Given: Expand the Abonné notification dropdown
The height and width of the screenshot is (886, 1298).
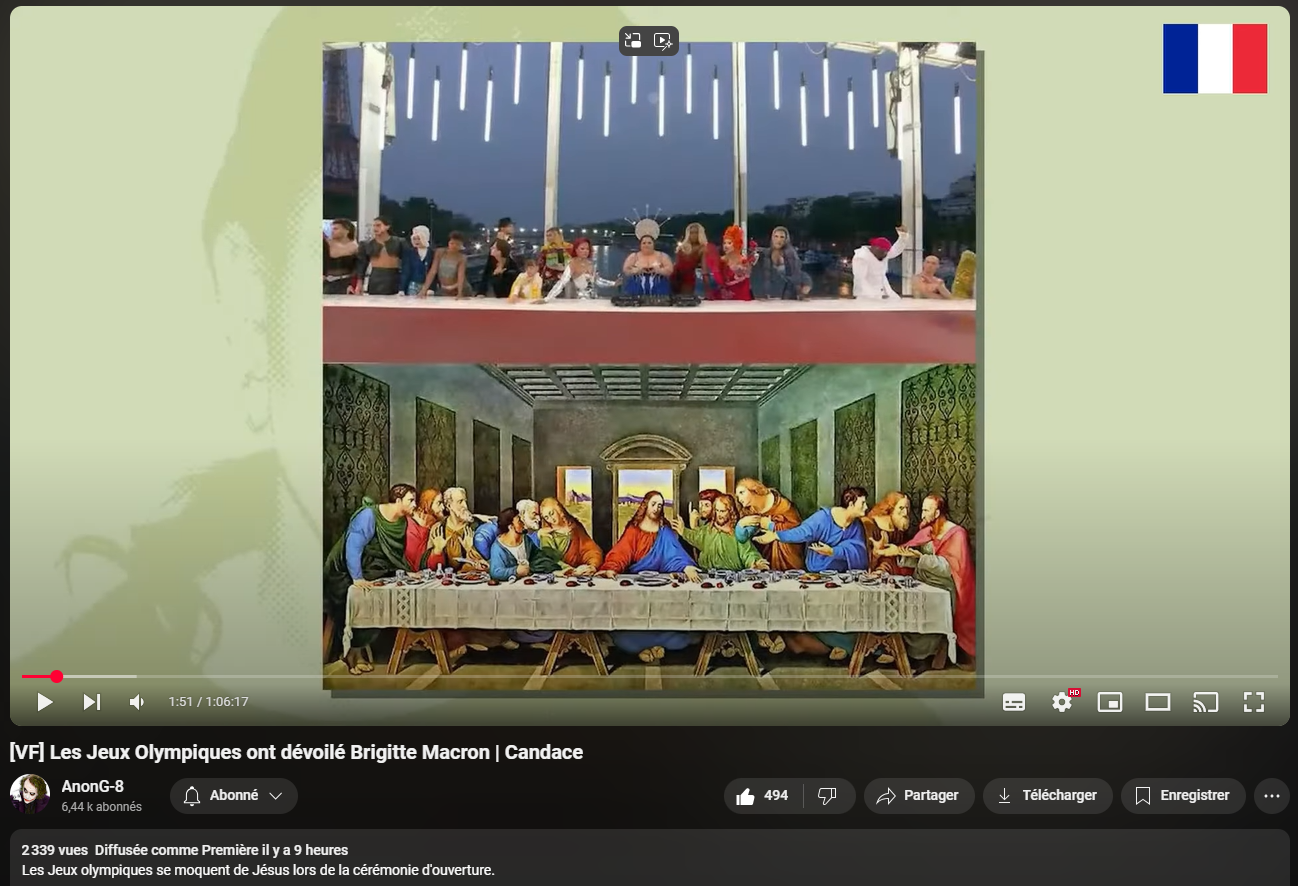Looking at the screenshot, I should tap(234, 796).
